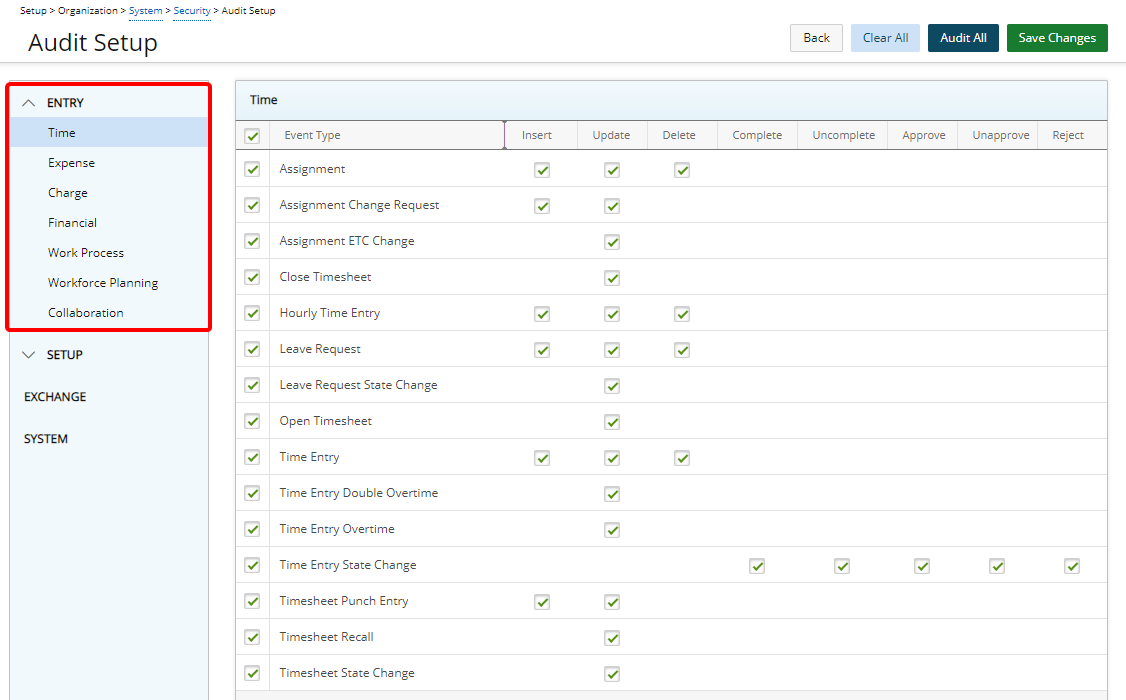Open the Work Process category
The height and width of the screenshot is (700, 1126).
[86, 253]
